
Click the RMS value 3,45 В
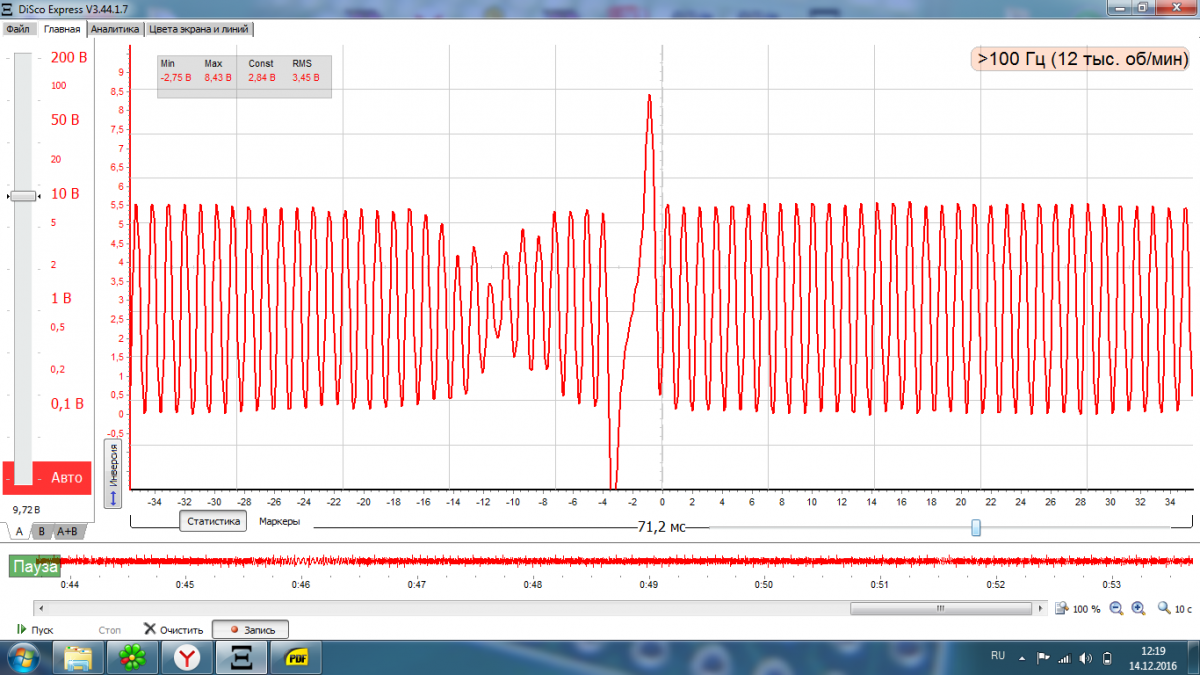[305, 77]
